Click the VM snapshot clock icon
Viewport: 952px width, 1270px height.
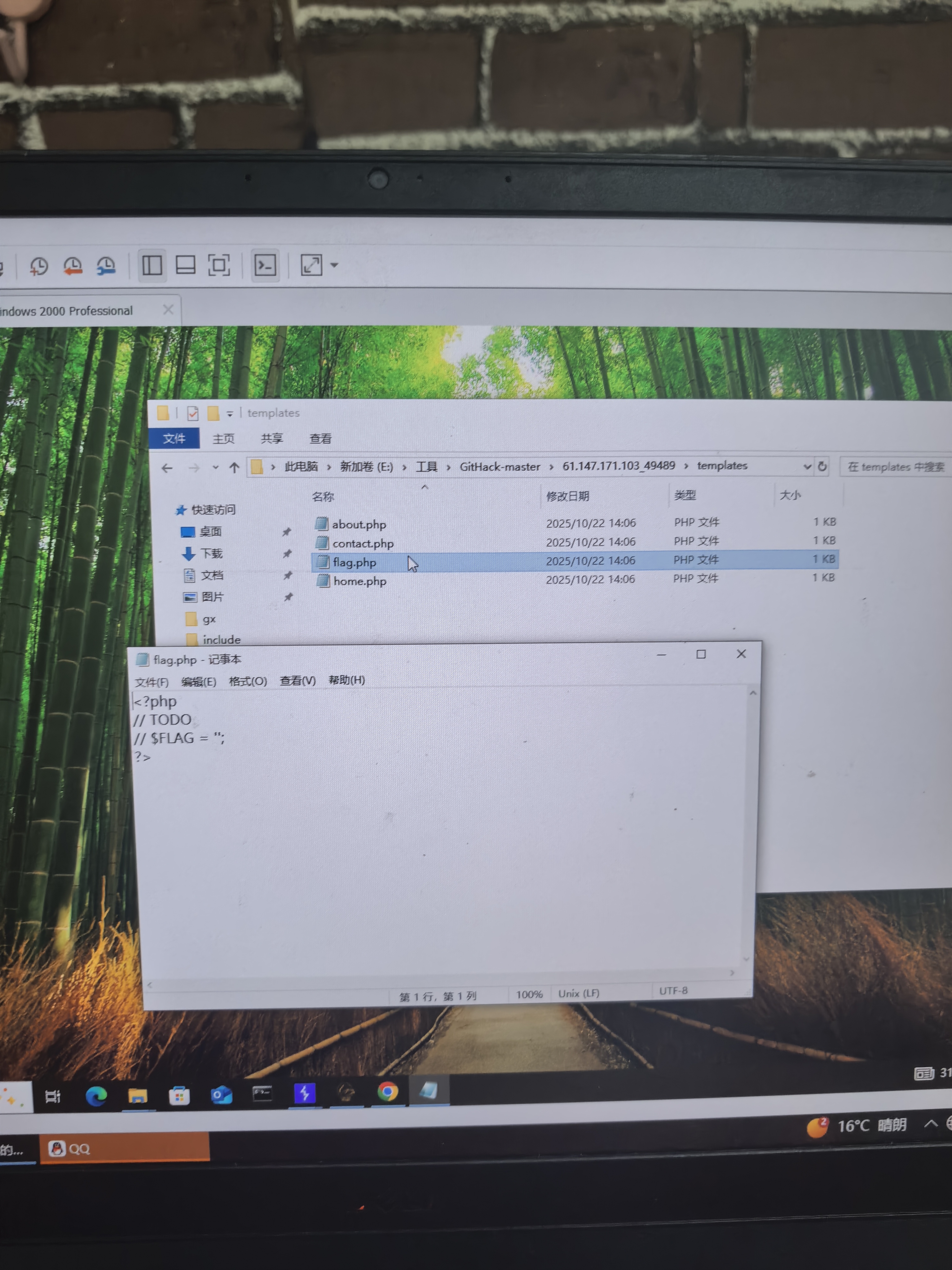[x=38, y=266]
